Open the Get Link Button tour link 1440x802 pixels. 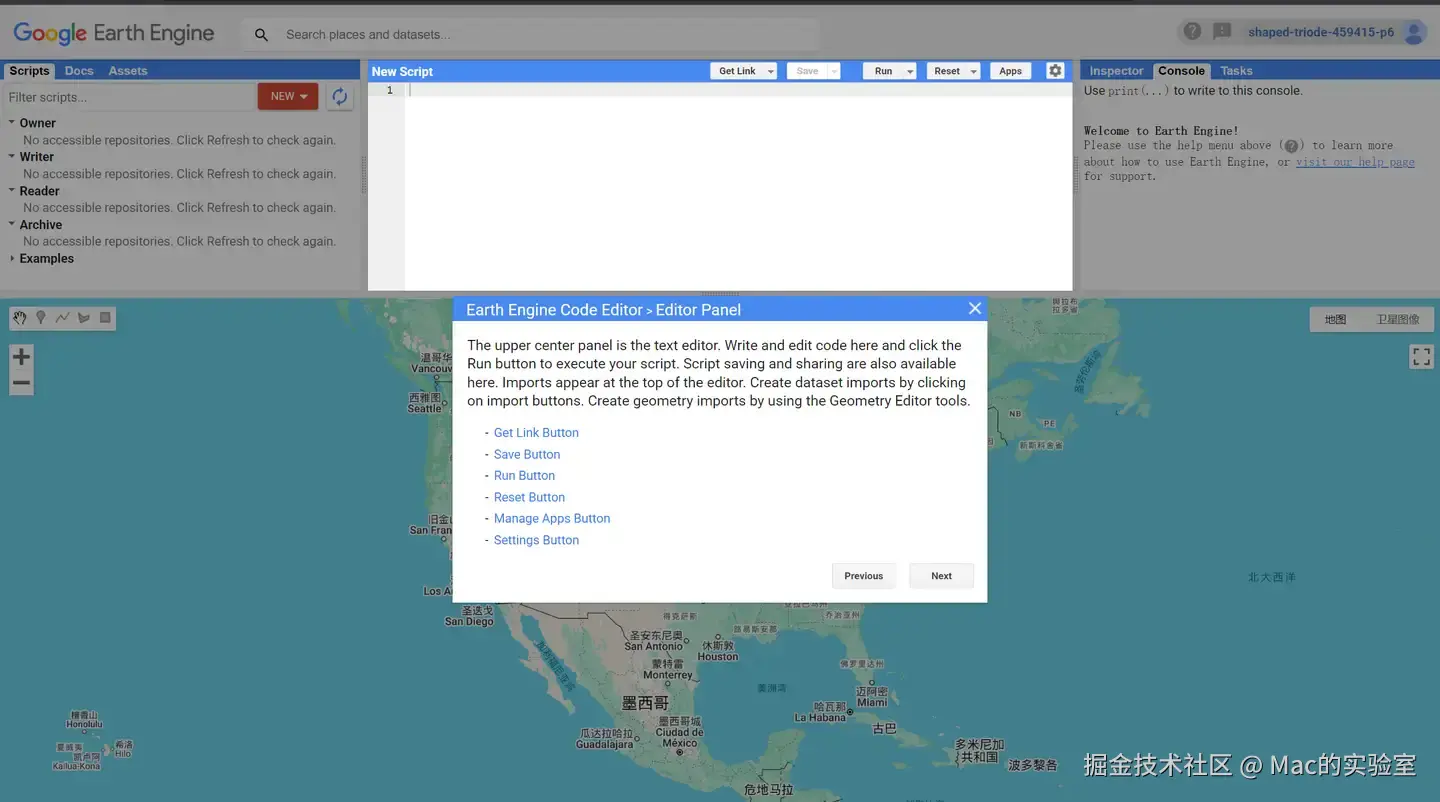tap(536, 433)
